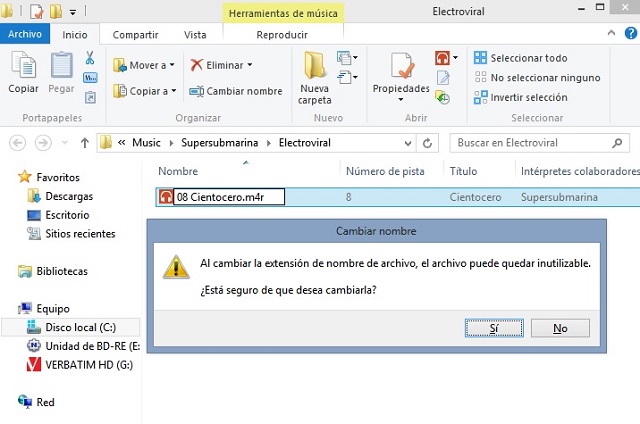Click the headphones Open icon

442,58
